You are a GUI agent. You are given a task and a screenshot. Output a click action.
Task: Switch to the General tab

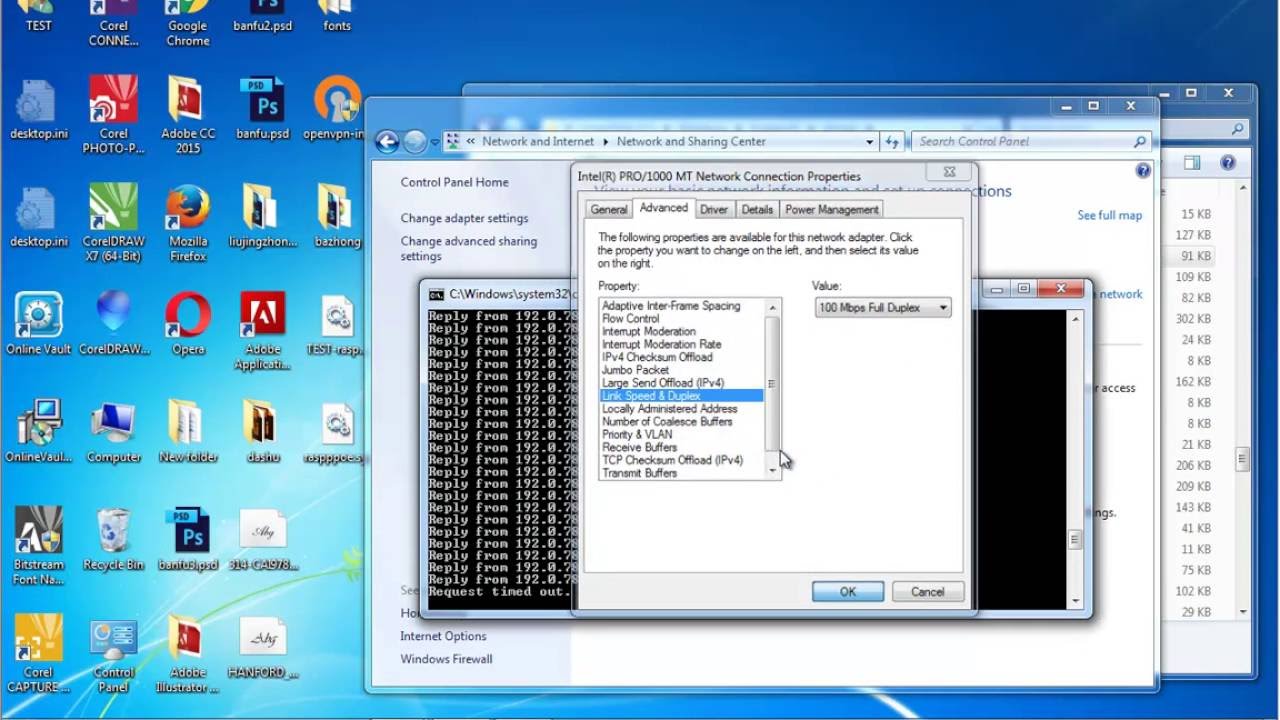pyautogui.click(x=608, y=210)
